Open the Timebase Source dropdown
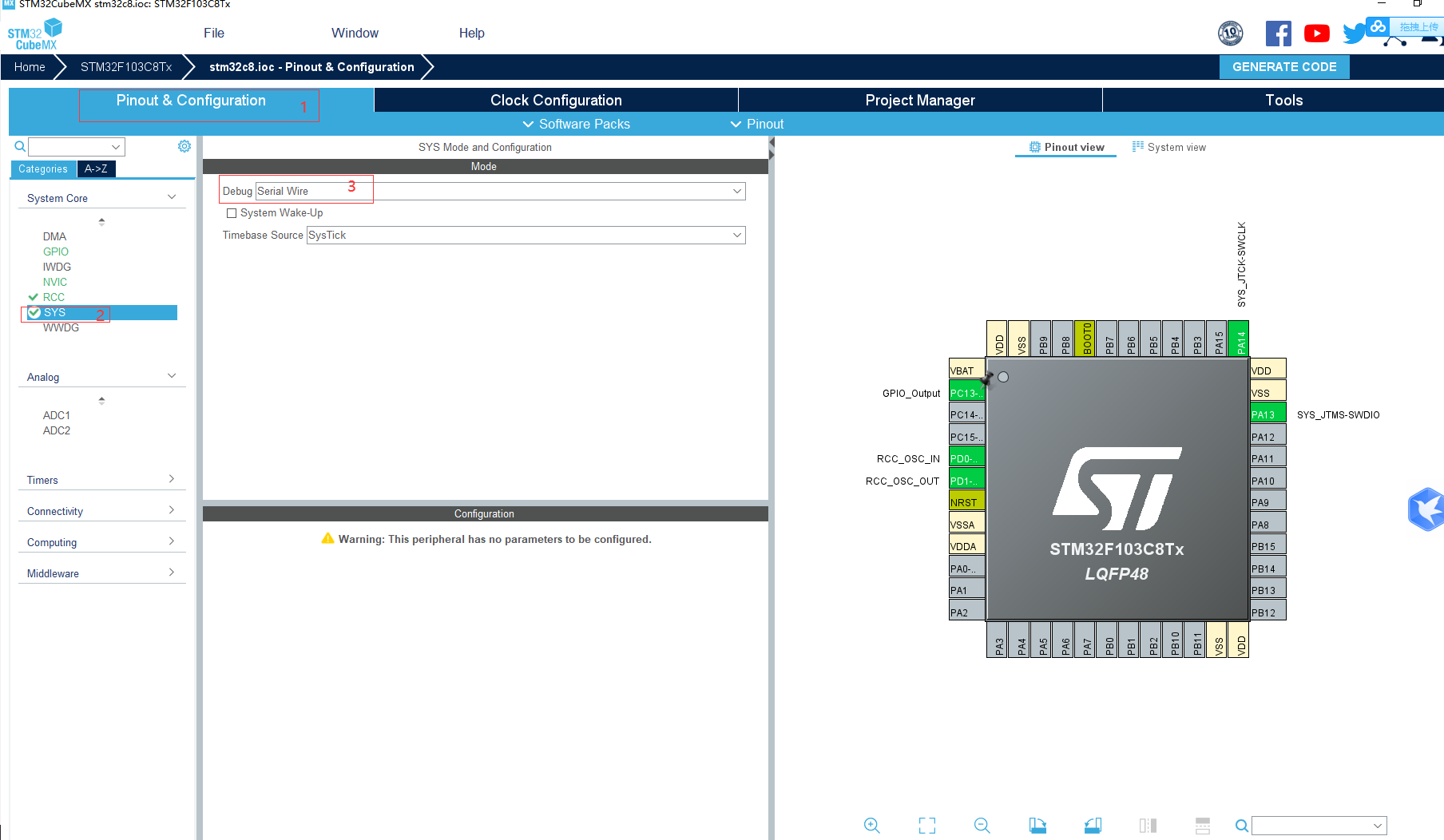Screen dimensions: 1444x840 pyautogui.click(x=526, y=235)
